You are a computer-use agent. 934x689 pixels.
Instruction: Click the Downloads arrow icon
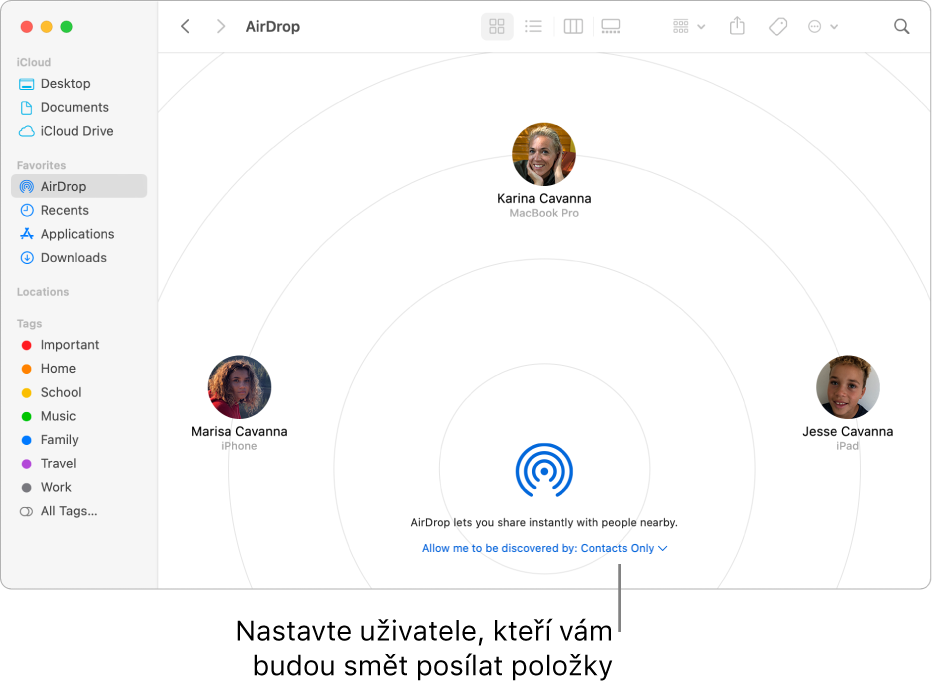pyautogui.click(x=27, y=258)
